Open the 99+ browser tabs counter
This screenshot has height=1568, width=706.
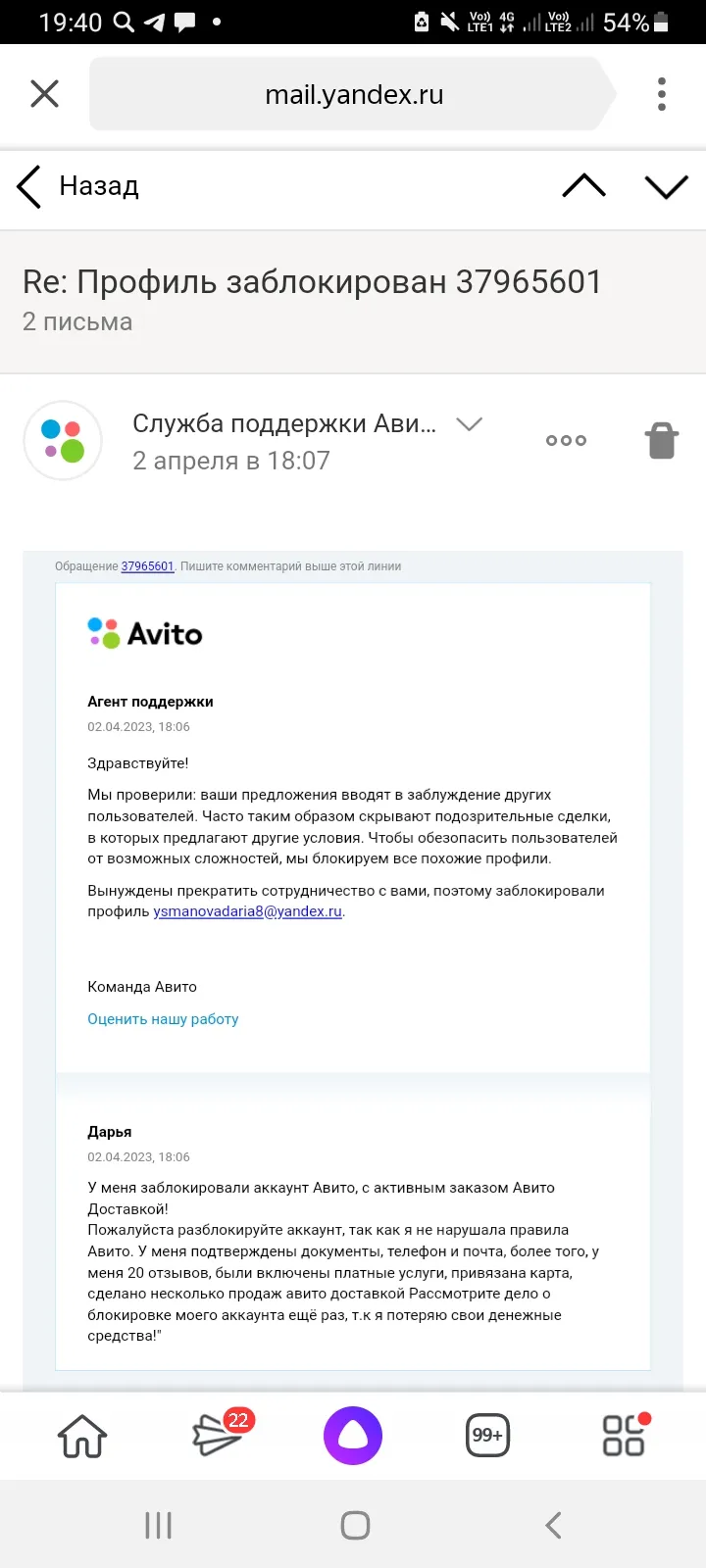pyautogui.click(x=487, y=1436)
